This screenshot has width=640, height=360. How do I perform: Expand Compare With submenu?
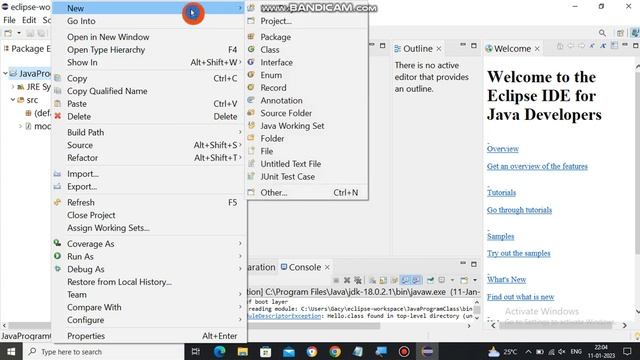click(149, 307)
